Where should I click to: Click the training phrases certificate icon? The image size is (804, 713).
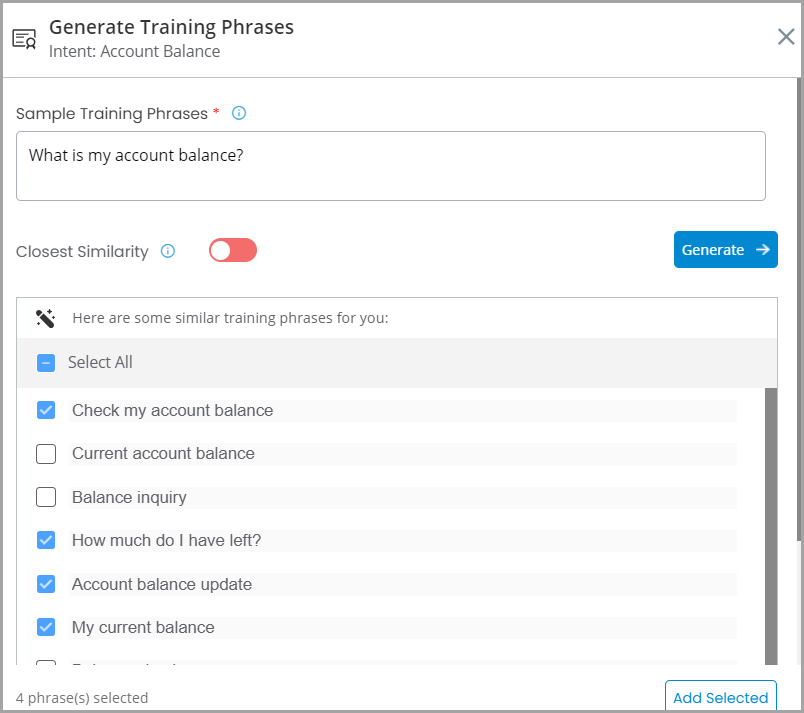(x=24, y=39)
